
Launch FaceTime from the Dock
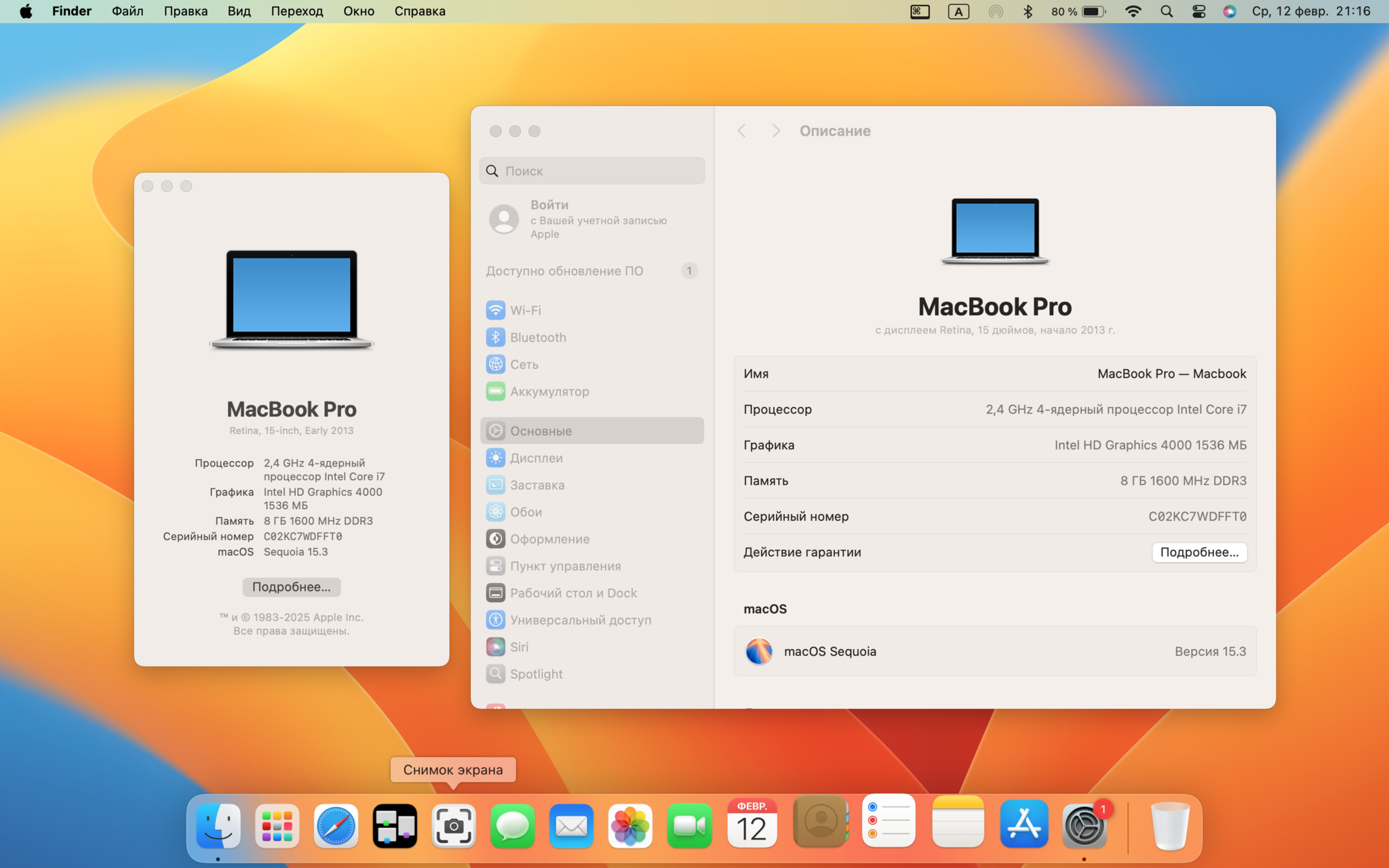[689, 826]
